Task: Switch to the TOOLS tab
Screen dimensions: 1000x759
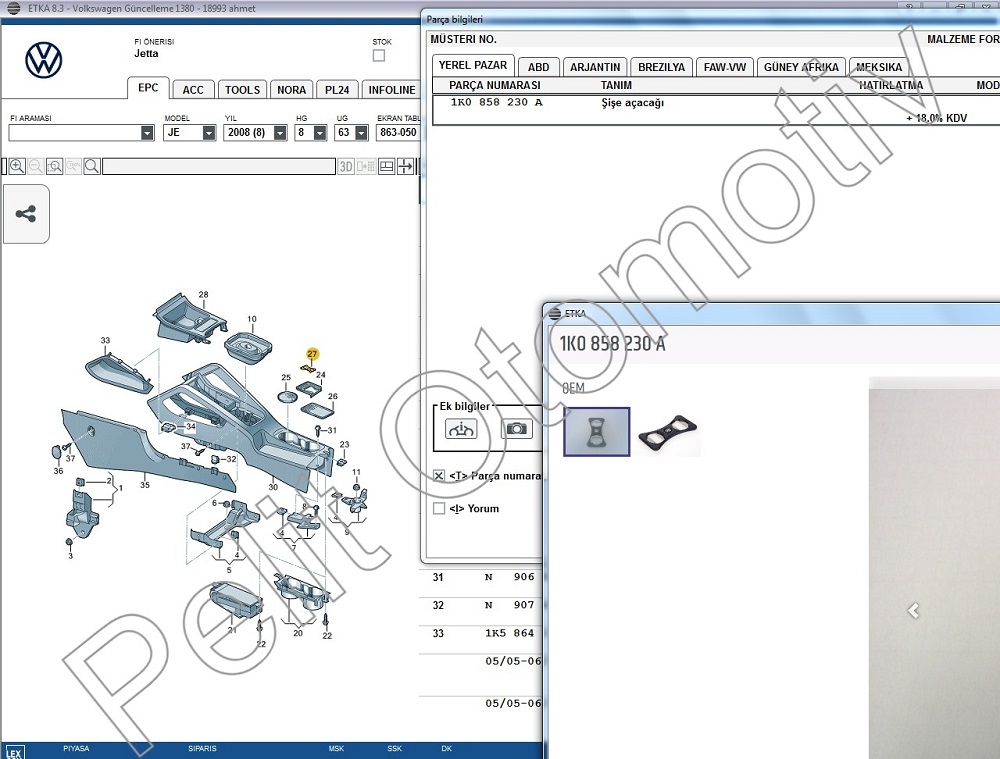Action: [x=242, y=89]
